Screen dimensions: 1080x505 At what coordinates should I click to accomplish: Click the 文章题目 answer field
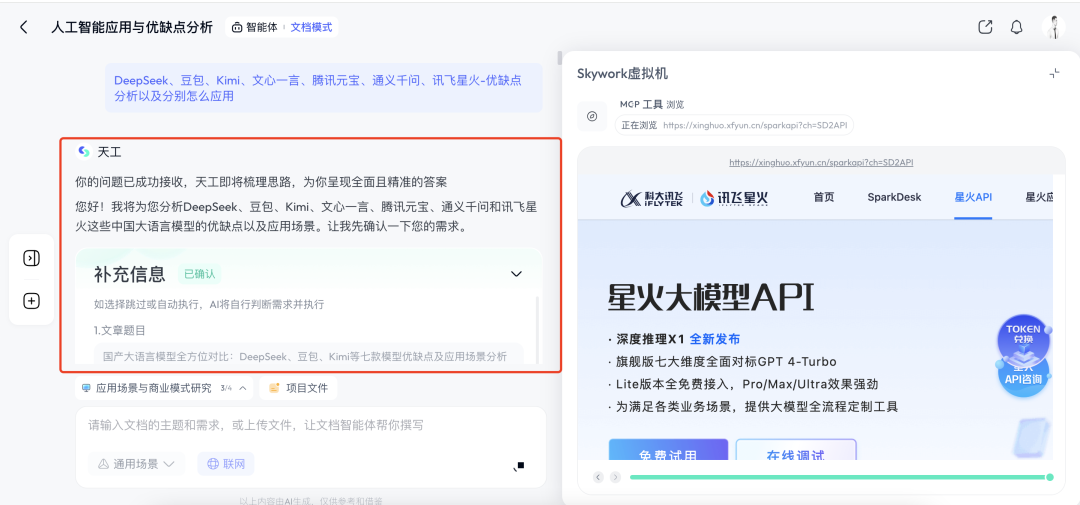[309, 354]
